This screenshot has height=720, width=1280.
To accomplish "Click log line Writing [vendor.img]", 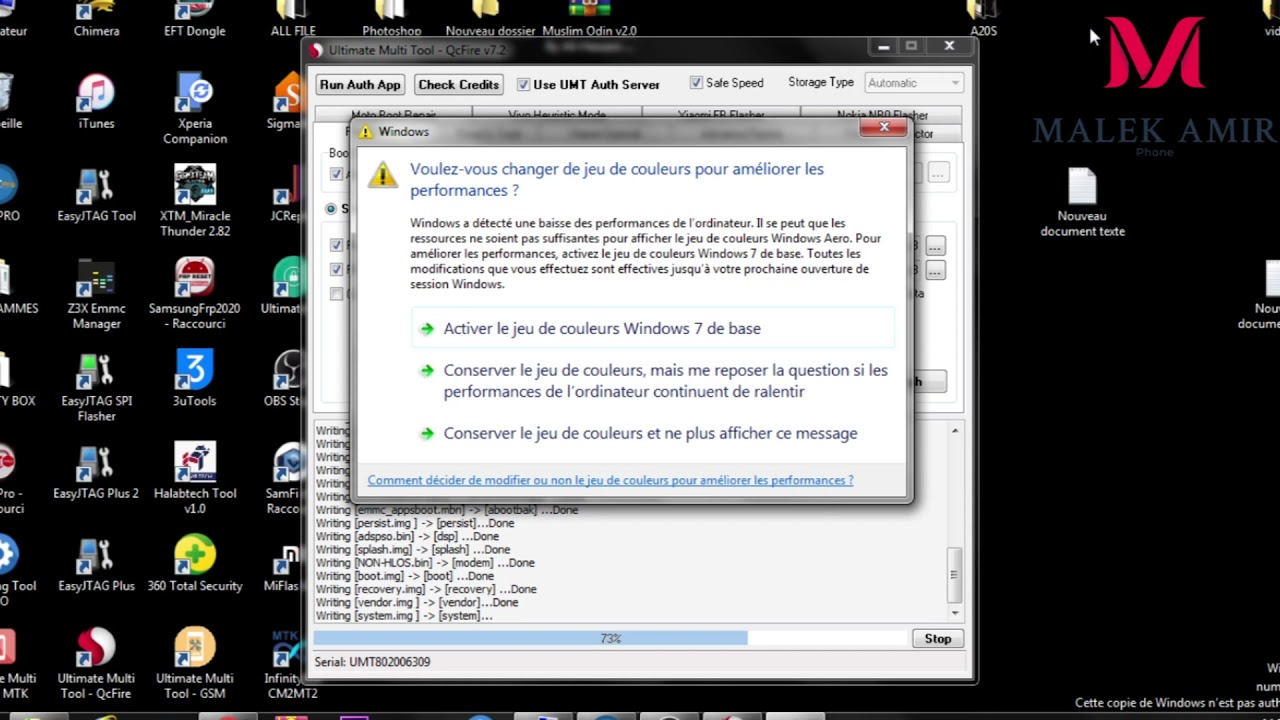I will click(x=417, y=603).
